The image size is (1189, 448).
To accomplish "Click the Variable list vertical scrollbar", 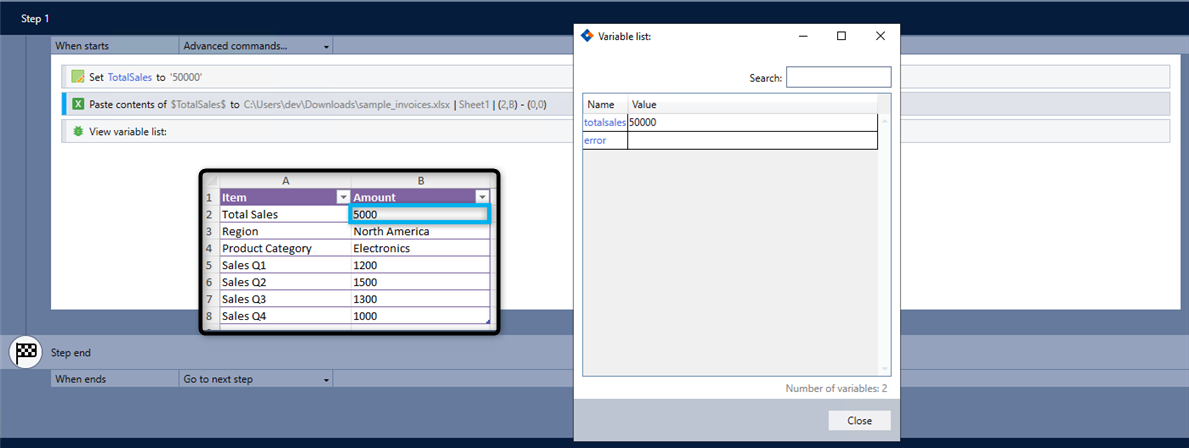I will (884, 243).
